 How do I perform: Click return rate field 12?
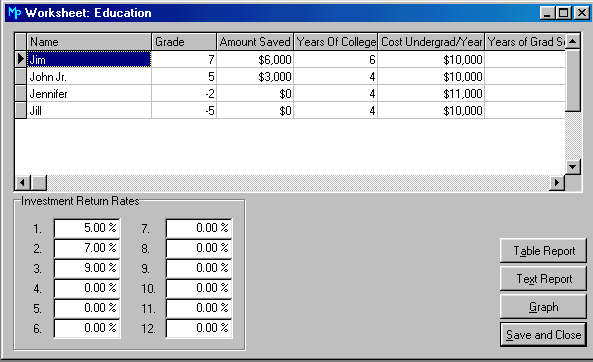199,328
